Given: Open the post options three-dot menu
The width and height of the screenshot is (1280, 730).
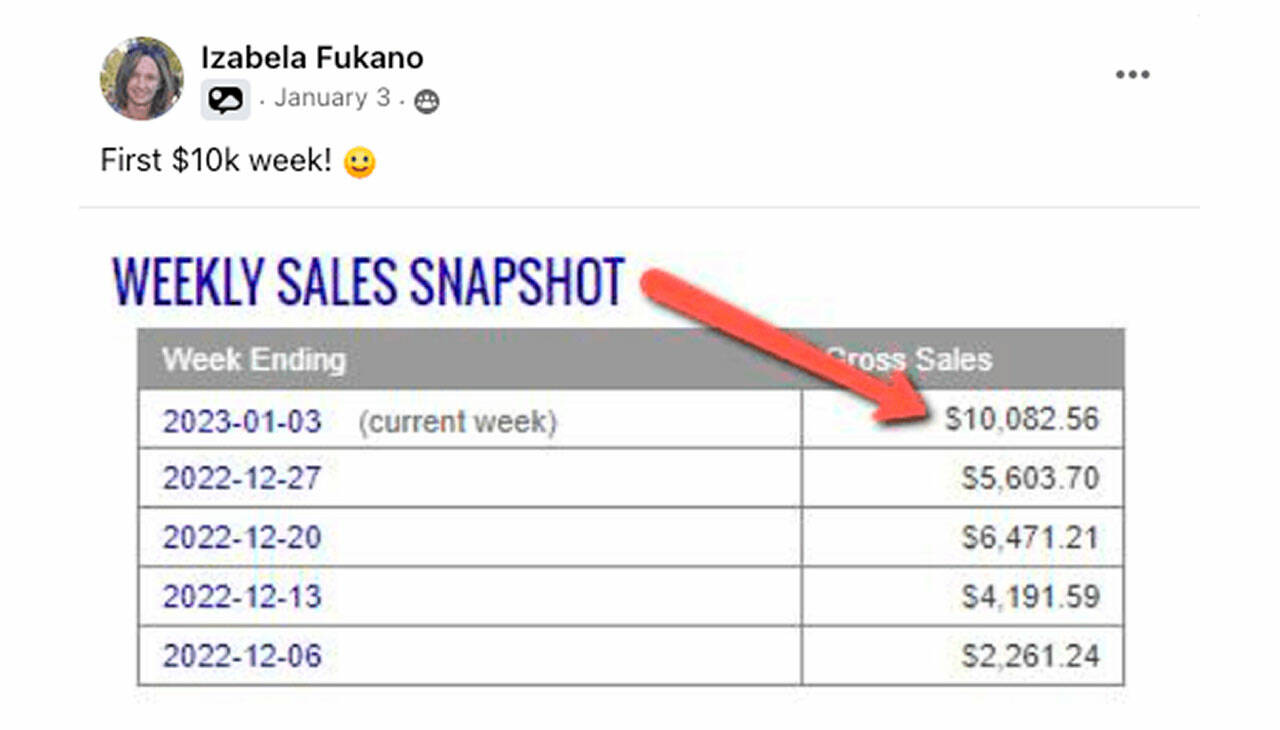Looking at the screenshot, I should (x=1132, y=75).
